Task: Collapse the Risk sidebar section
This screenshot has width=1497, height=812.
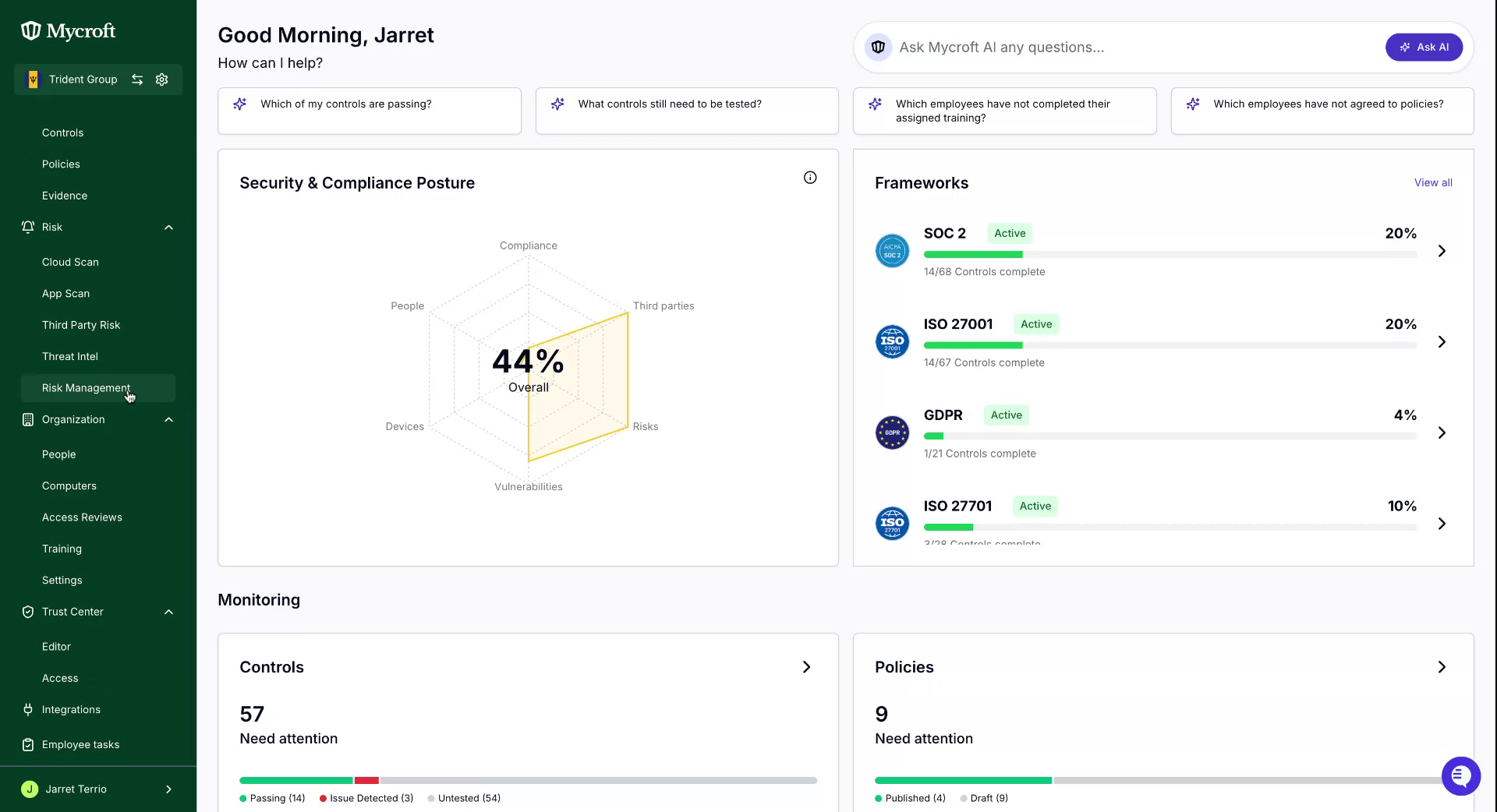Action: (x=168, y=228)
